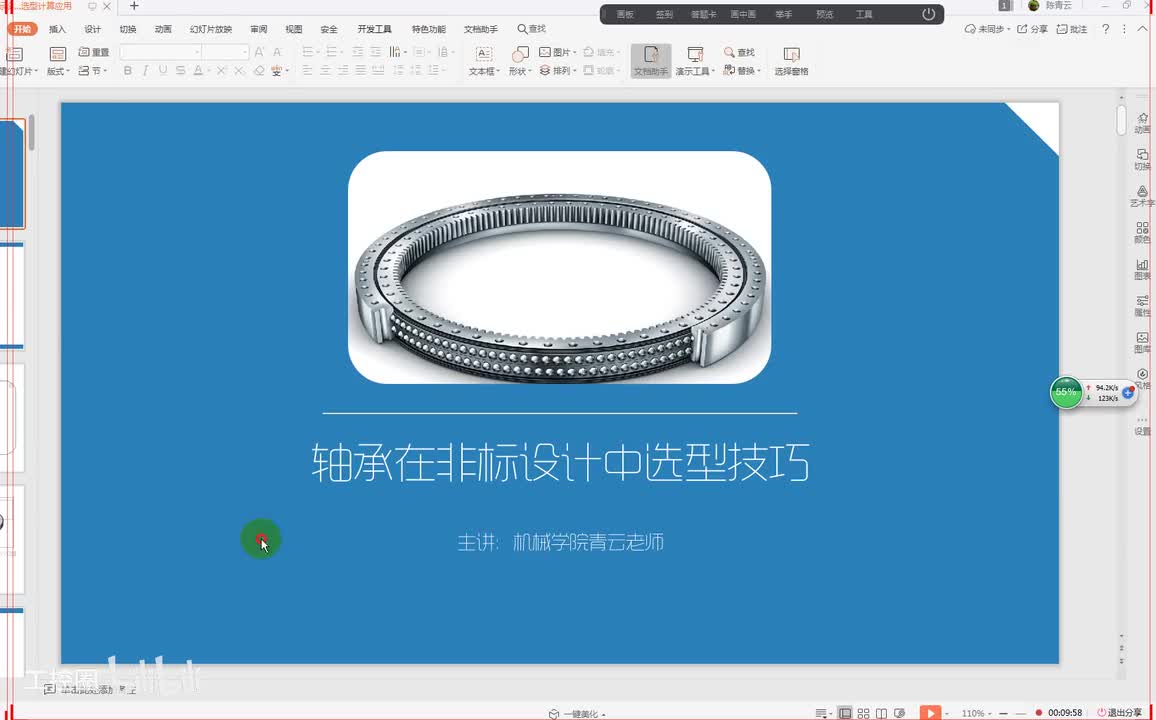Justify text alignment
This screenshot has height=720, width=1156.
[361, 71]
